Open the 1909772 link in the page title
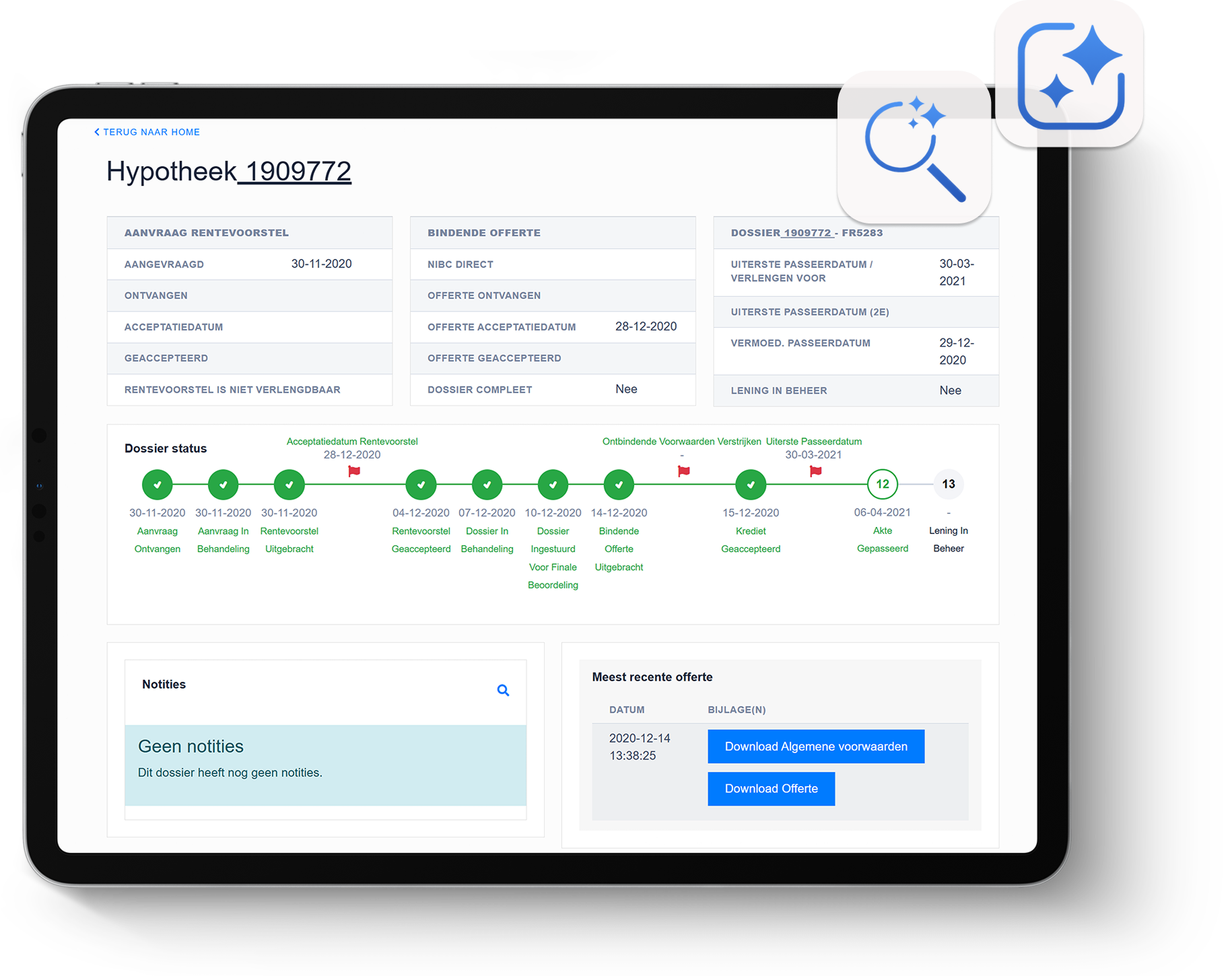The image size is (1232, 976). pyautogui.click(x=298, y=172)
